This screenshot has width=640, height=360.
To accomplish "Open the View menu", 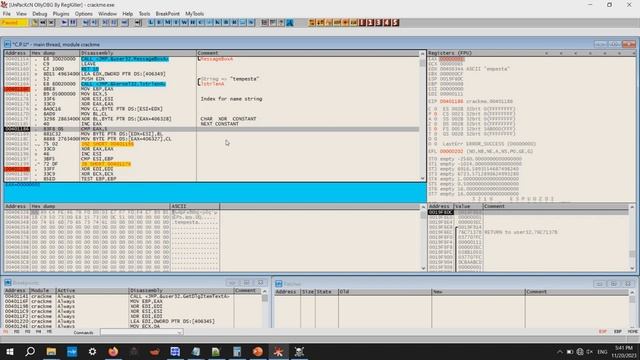I will (x=21, y=13).
